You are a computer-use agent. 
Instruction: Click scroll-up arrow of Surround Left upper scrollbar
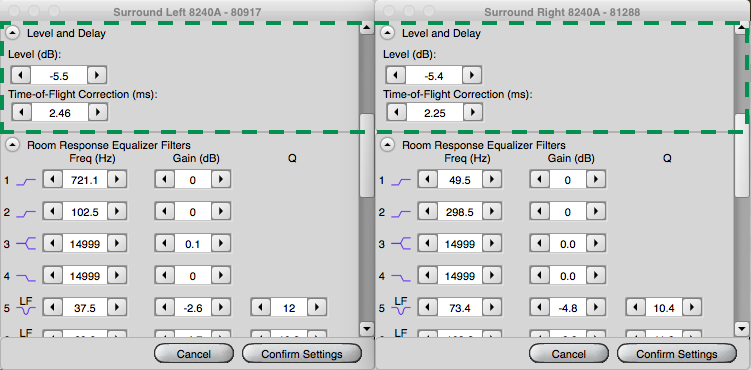[x=367, y=28]
